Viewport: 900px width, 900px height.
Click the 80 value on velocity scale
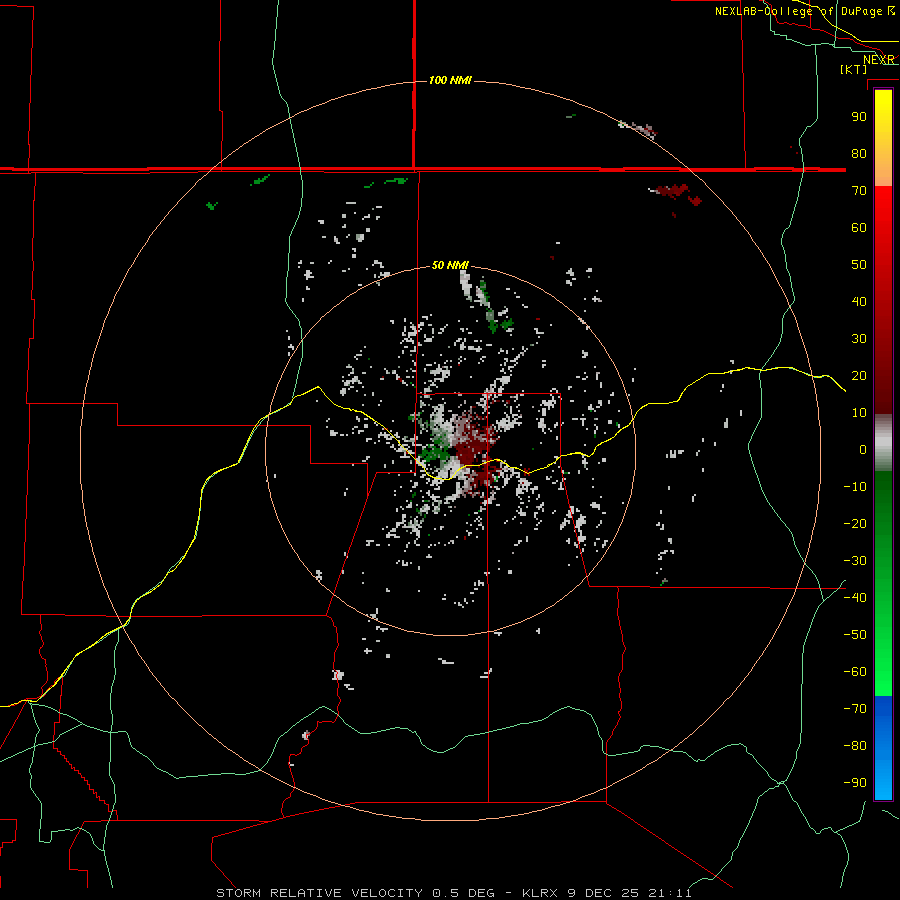click(859, 154)
